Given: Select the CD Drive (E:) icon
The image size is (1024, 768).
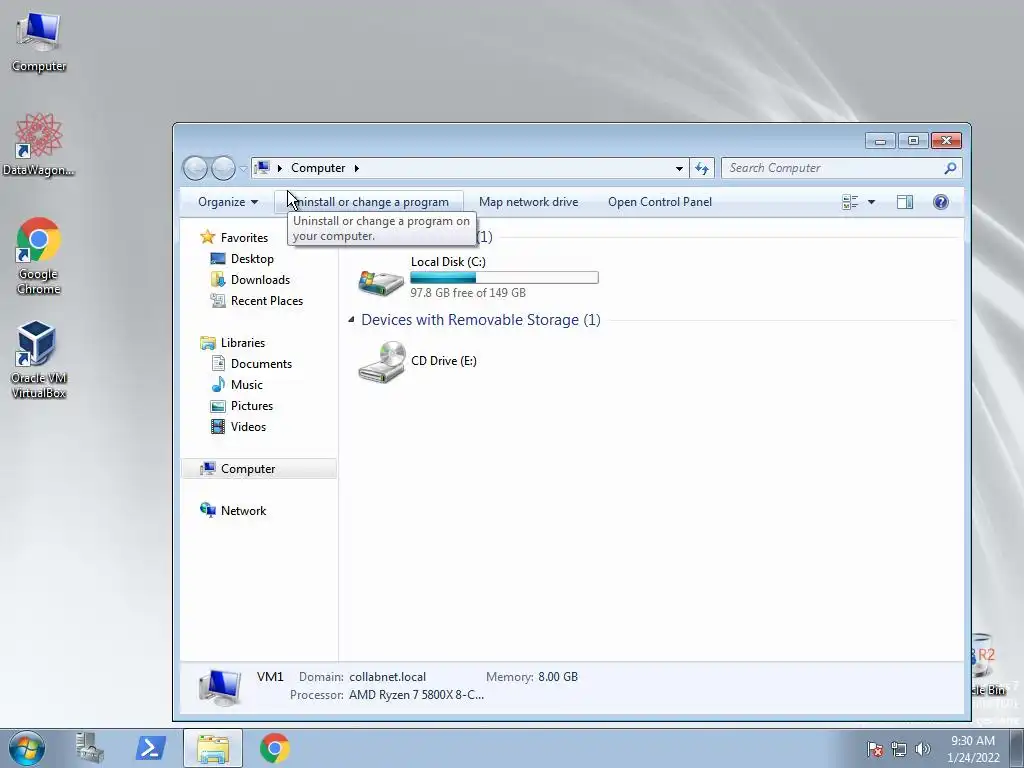Looking at the screenshot, I should click(x=382, y=361).
